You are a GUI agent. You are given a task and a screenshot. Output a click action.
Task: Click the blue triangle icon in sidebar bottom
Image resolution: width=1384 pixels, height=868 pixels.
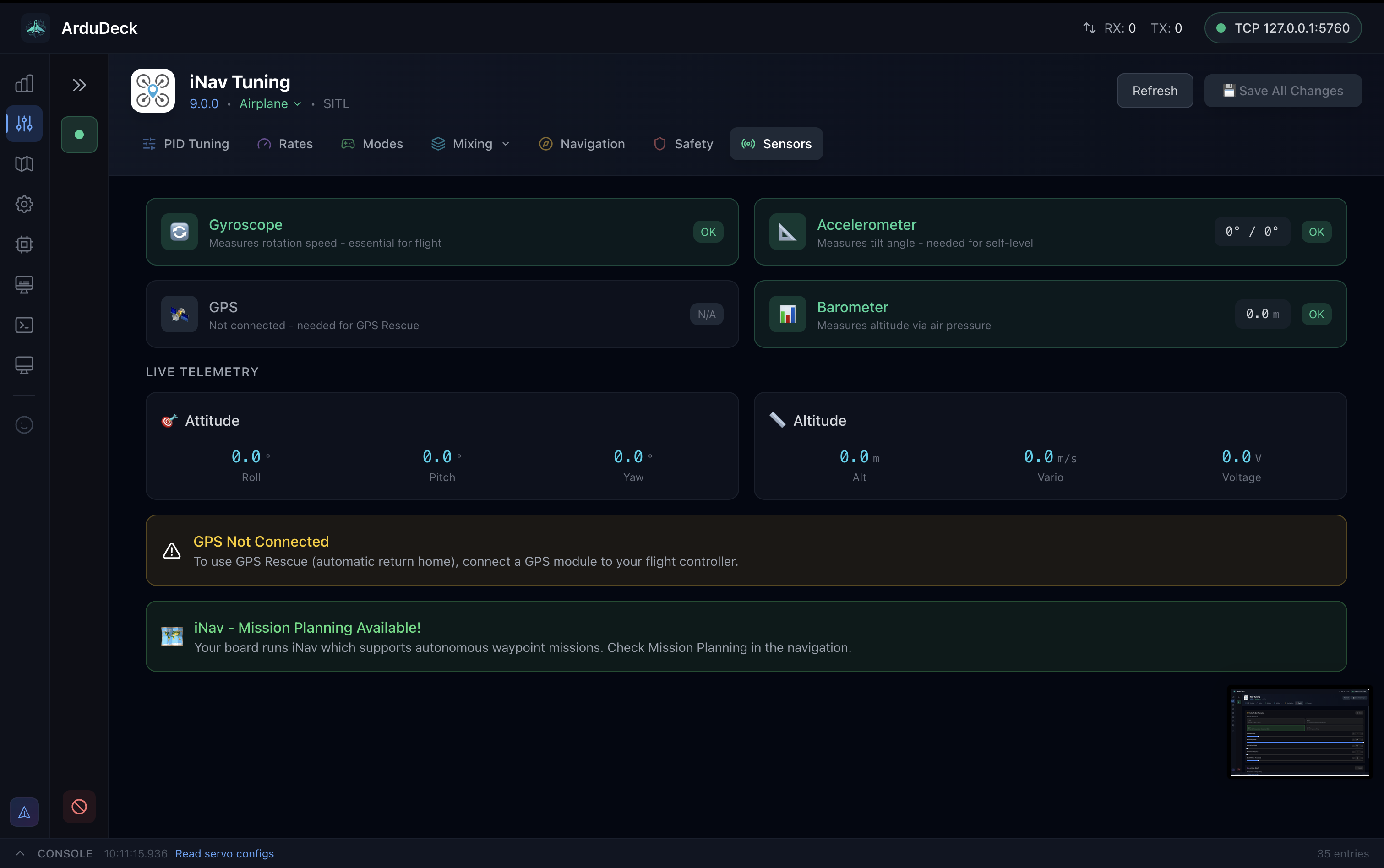[x=24, y=812]
